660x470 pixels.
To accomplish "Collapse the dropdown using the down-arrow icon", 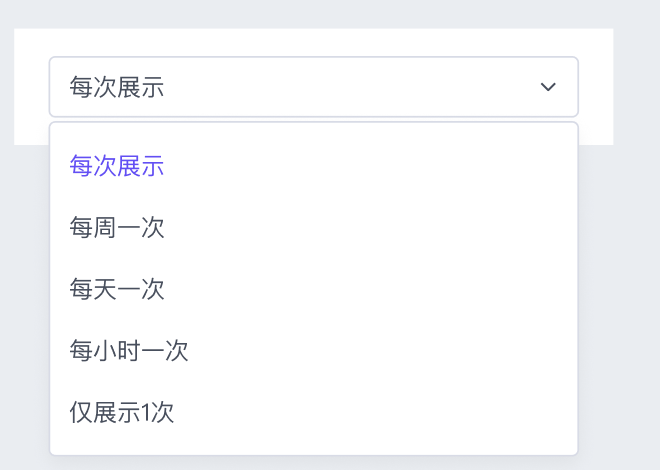I will coord(548,87).
